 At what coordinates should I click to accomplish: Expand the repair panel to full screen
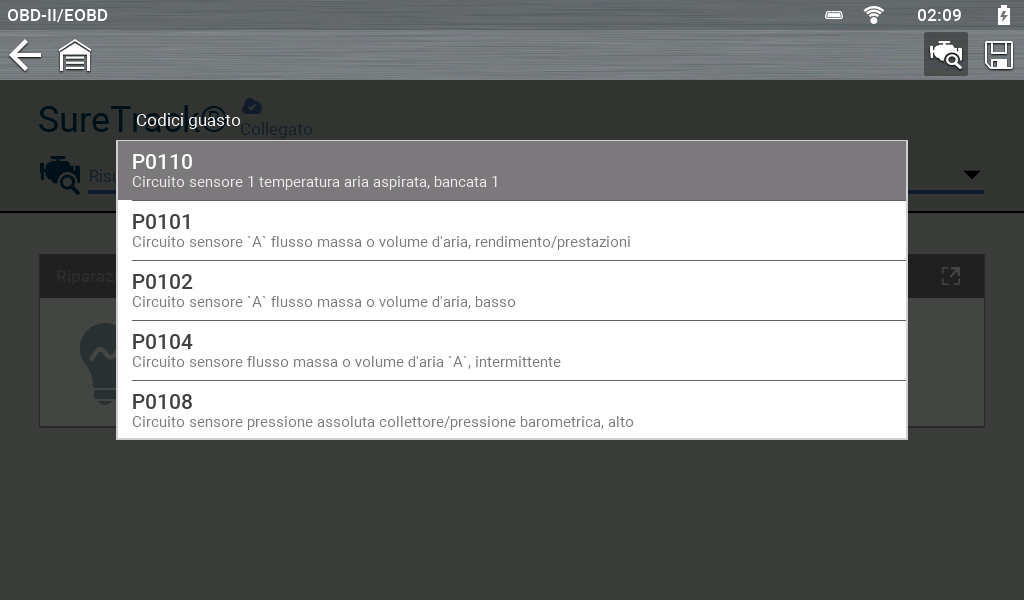coord(950,276)
